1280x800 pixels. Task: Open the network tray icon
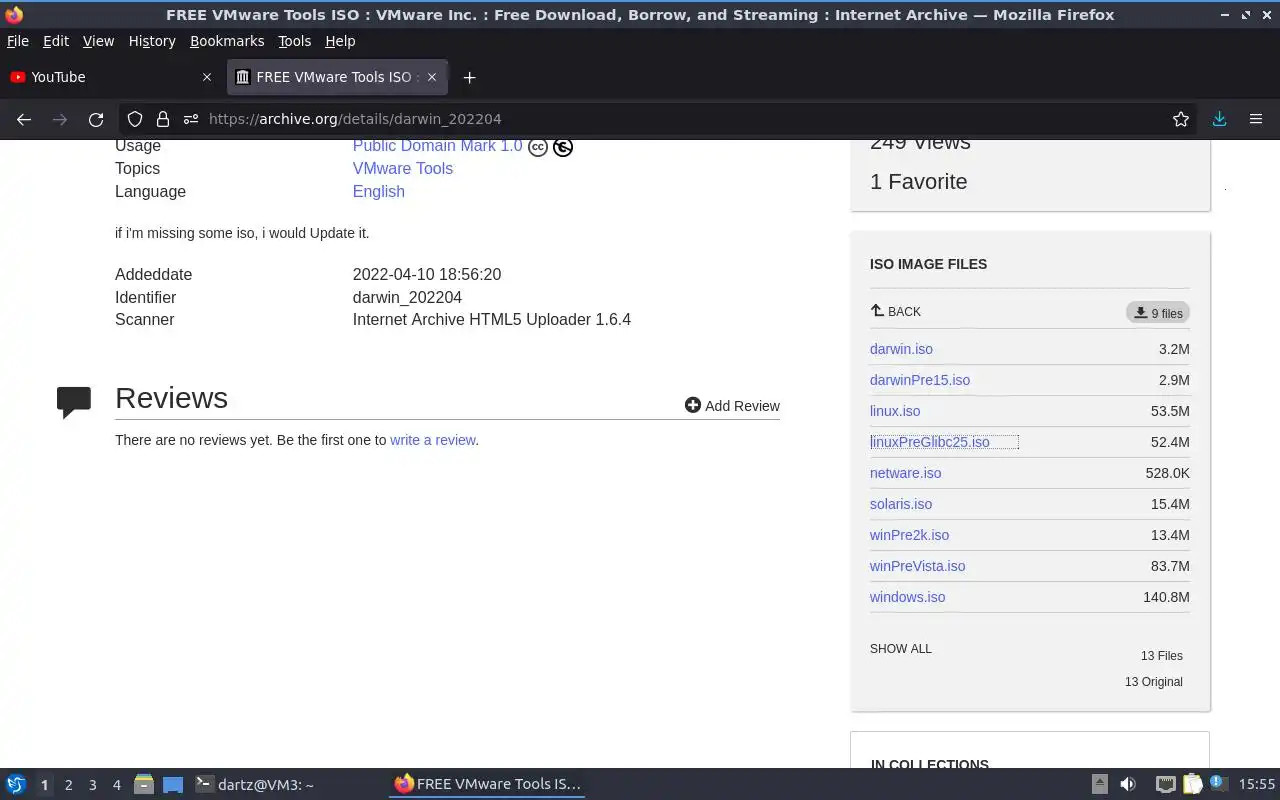(1165, 785)
